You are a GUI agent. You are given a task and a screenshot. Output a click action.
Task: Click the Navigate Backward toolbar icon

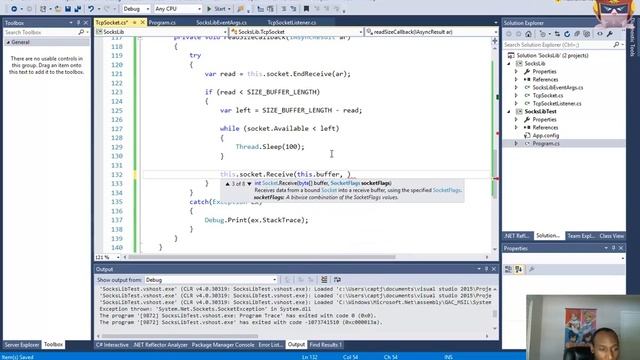pyautogui.click(x=13, y=9)
